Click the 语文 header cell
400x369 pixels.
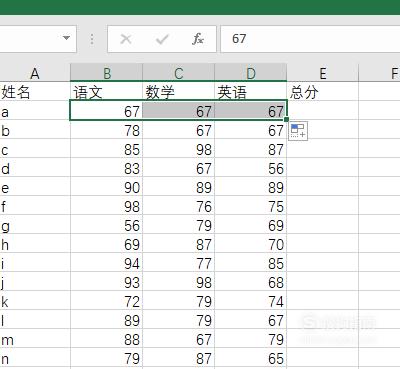pyautogui.click(x=107, y=92)
